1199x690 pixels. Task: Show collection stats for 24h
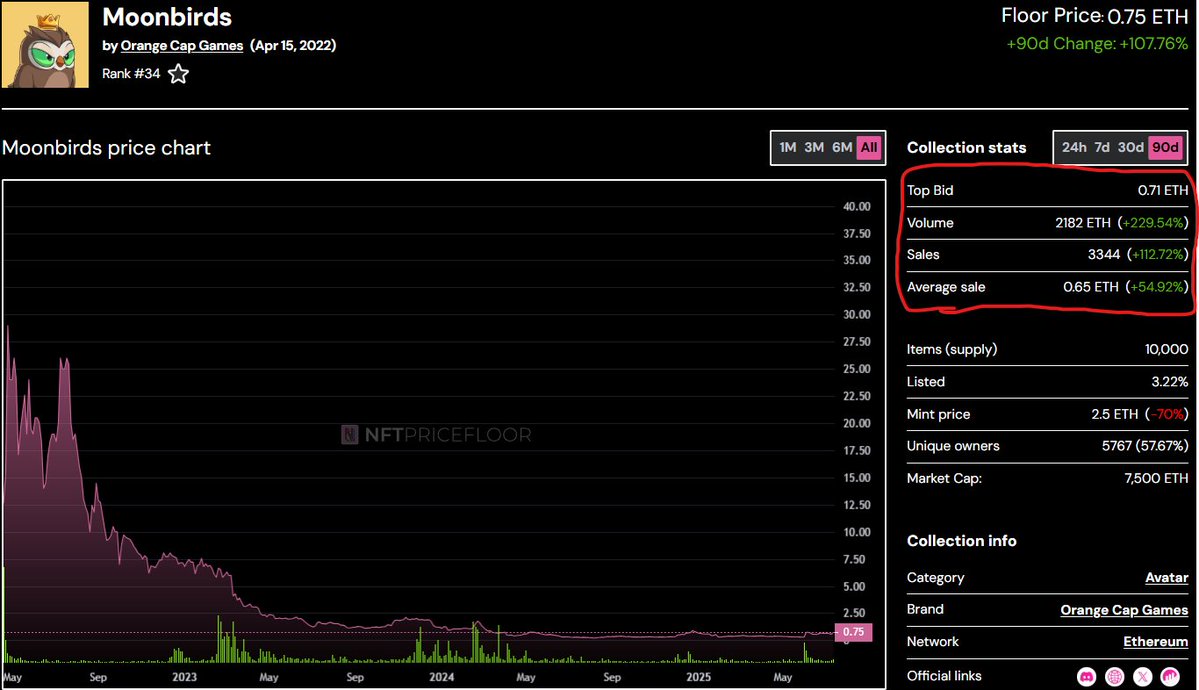pyautogui.click(x=1074, y=148)
